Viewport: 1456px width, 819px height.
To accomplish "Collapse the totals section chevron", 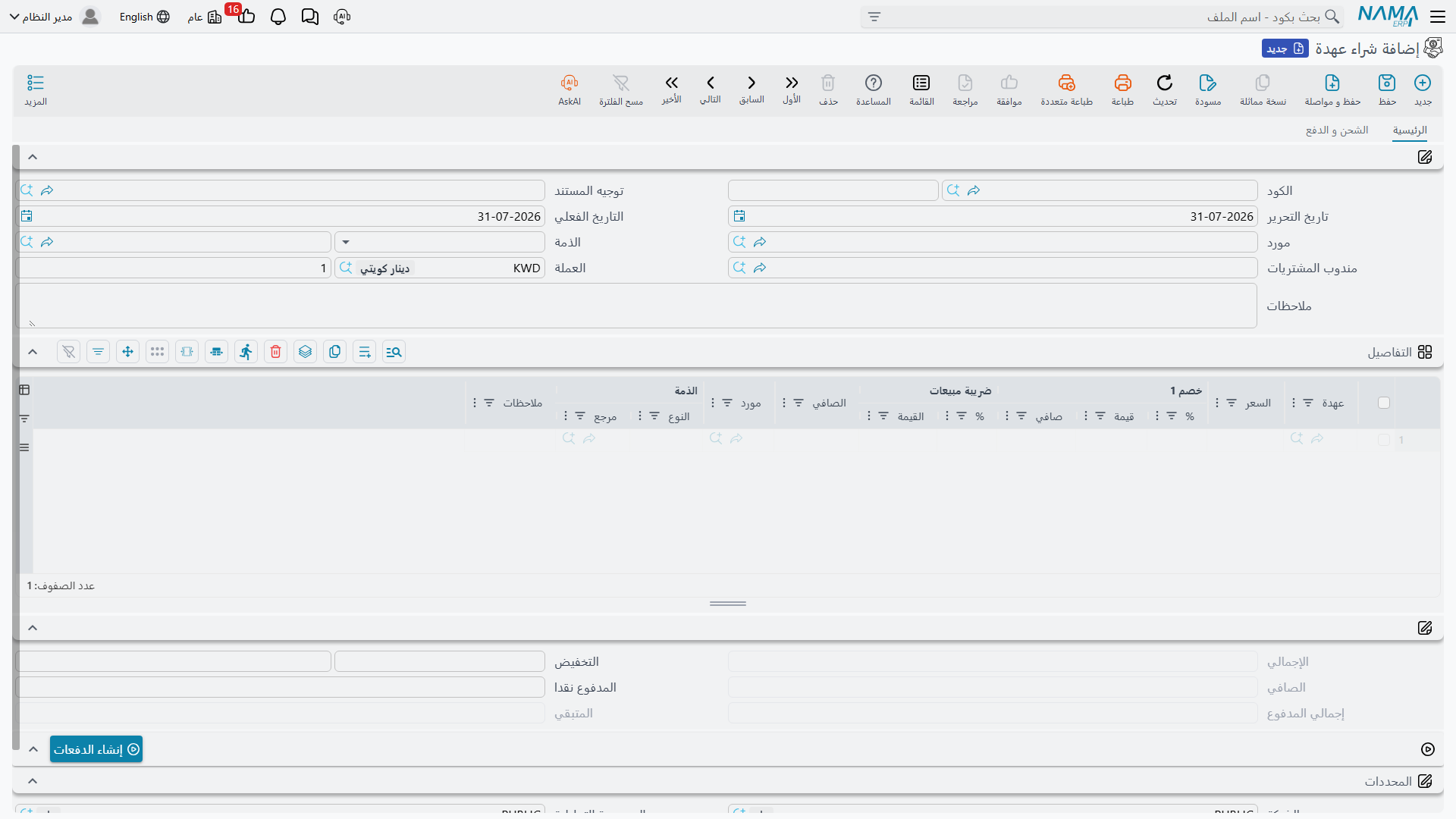I will pos(33,628).
